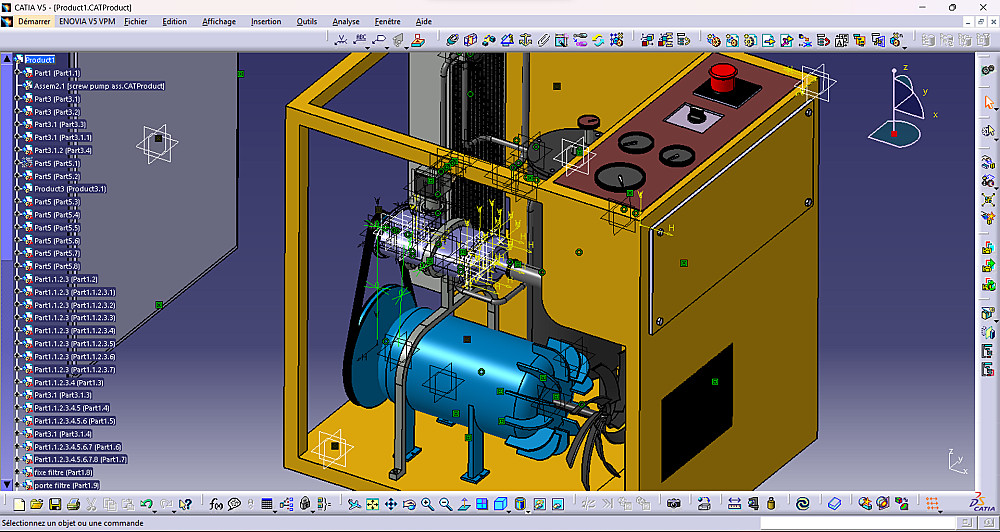Click the Zoom In magnifier icon
1000x532 pixels.
(x=427, y=504)
